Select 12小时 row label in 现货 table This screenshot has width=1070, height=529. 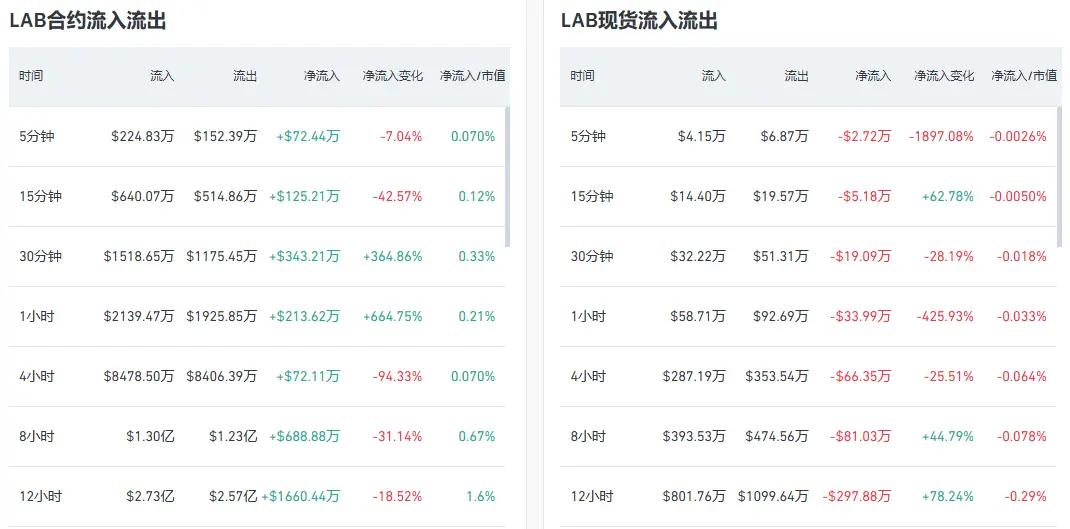[592, 497]
